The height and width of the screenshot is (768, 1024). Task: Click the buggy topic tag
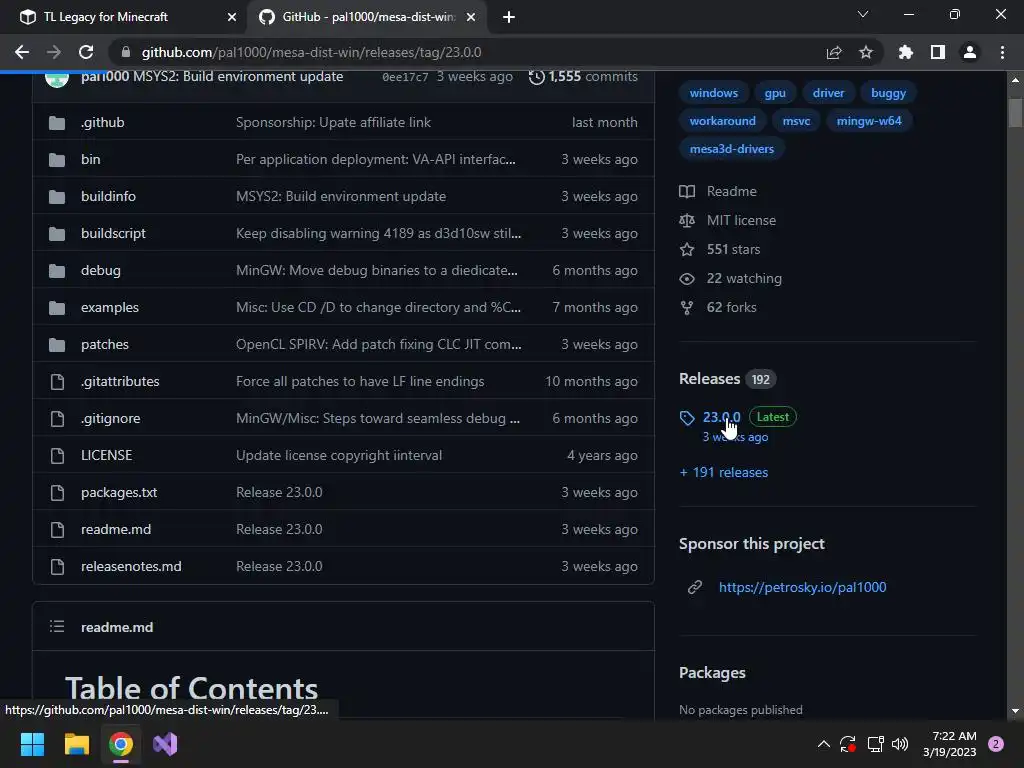pyautogui.click(x=888, y=93)
